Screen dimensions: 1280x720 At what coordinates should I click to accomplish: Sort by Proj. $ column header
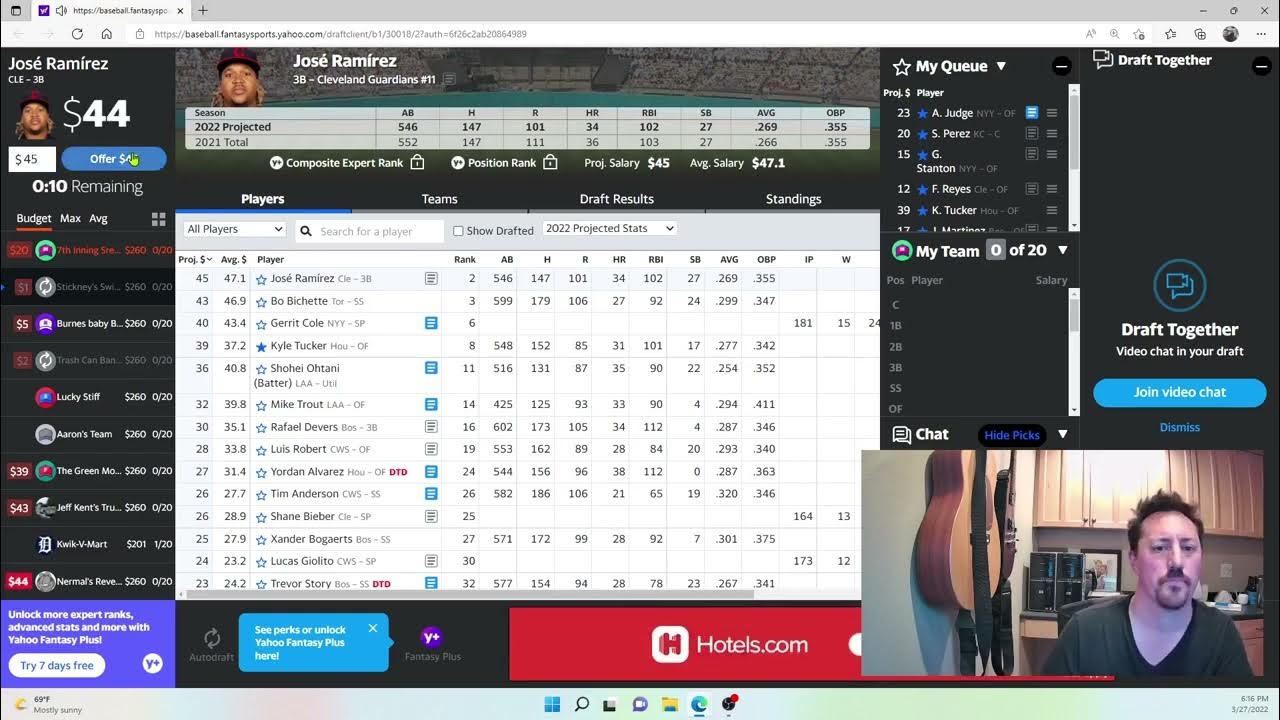[x=194, y=260]
